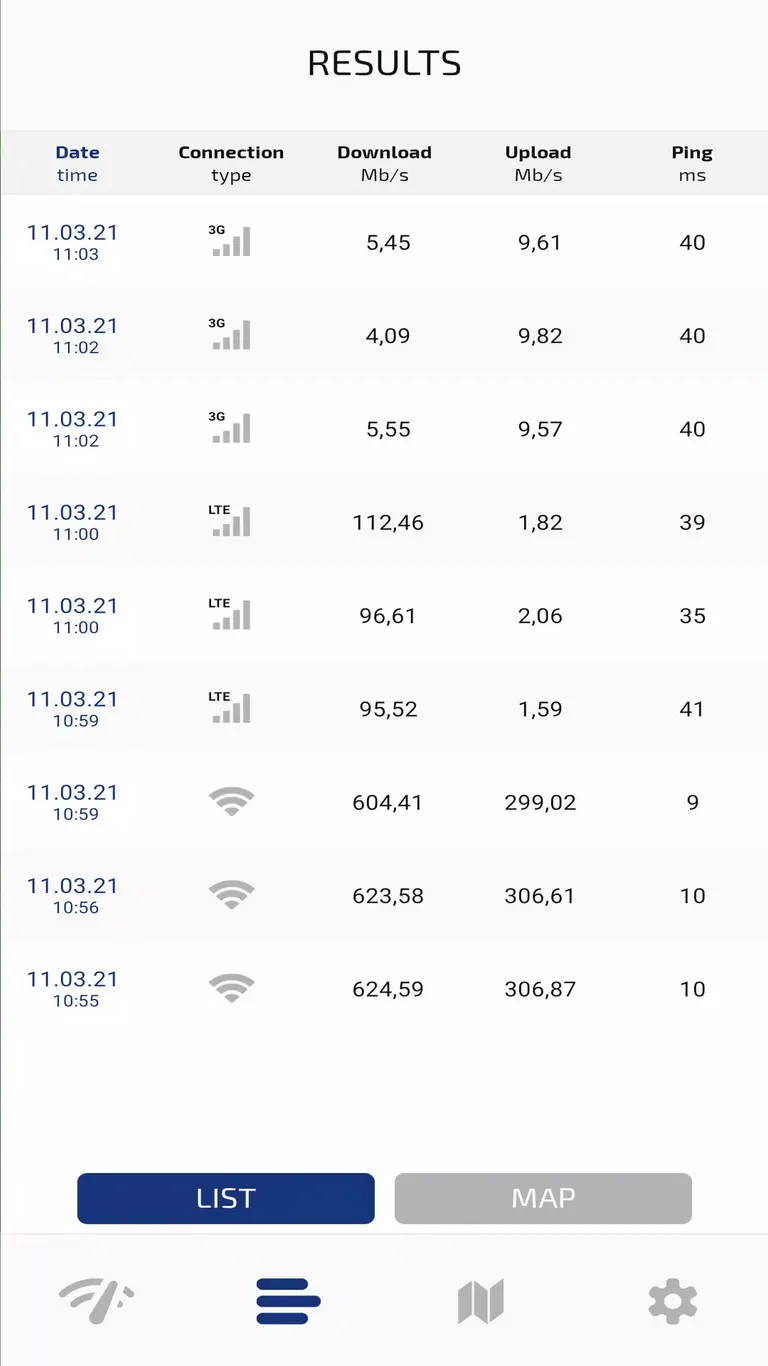Open the results list tab icon

(288, 1301)
